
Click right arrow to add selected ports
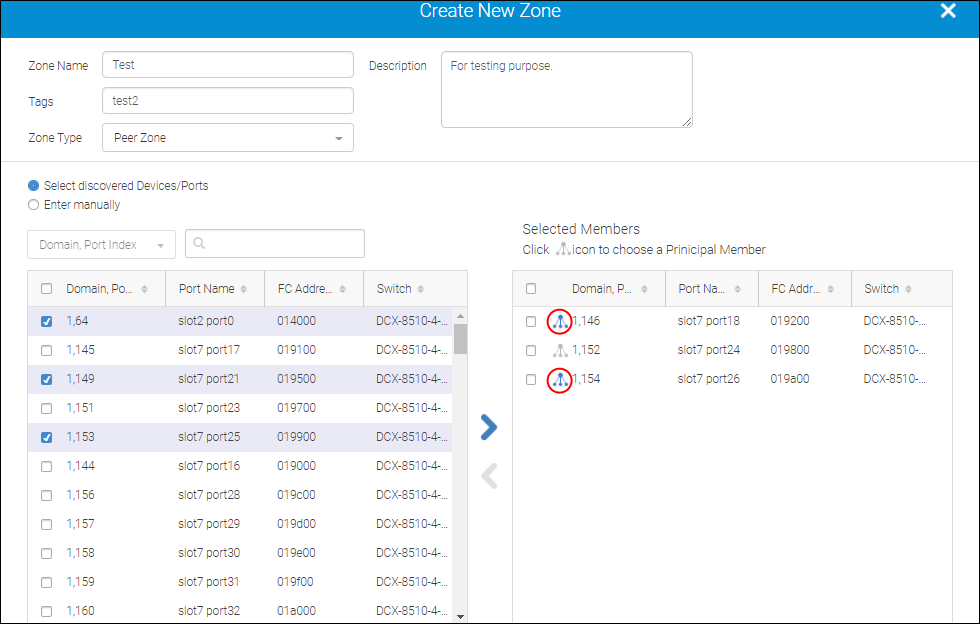[488, 427]
